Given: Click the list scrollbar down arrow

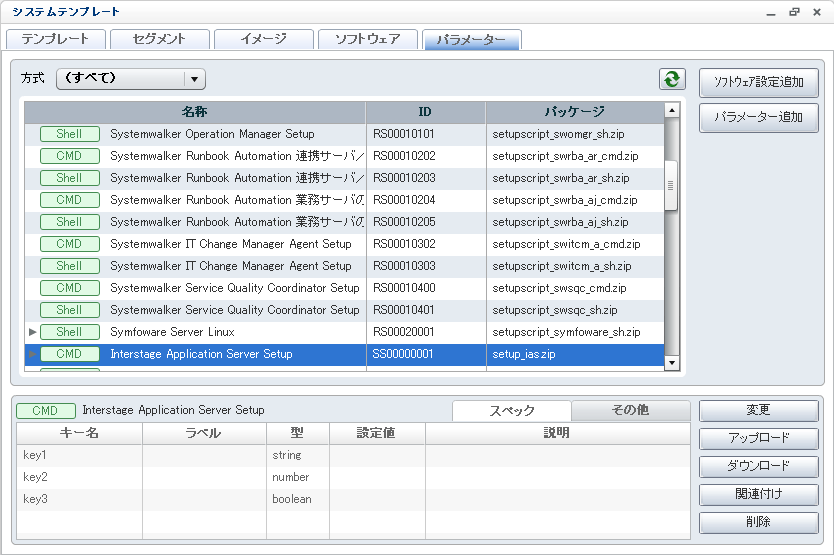Looking at the screenshot, I should pyautogui.click(x=672, y=363).
